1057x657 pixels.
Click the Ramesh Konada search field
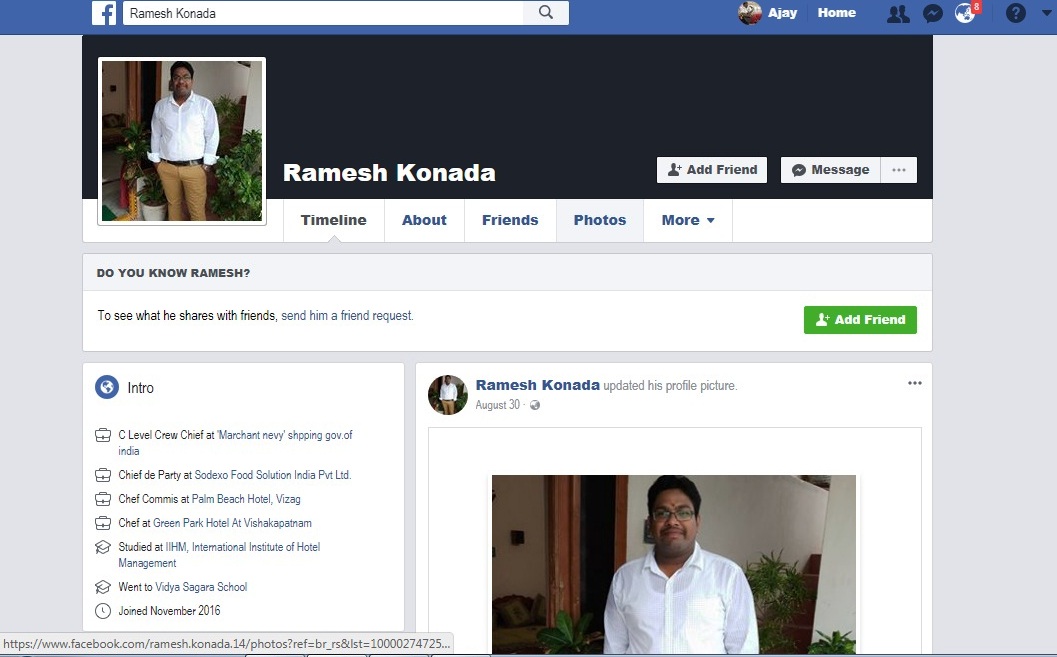coord(323,13)
